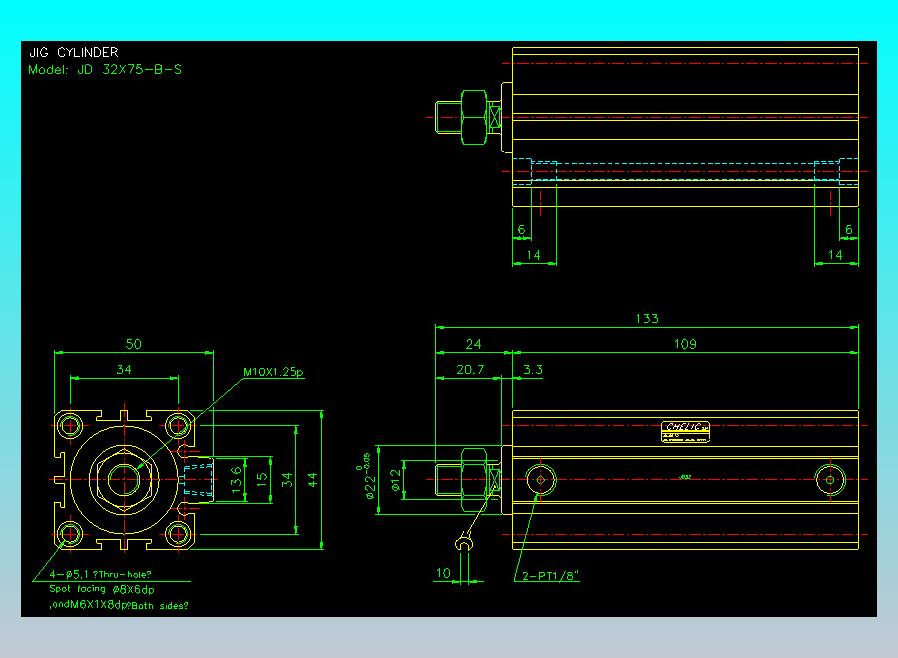Click the wrench symbol above the 10 dimension
898x658 pixels.
point(464,541)
